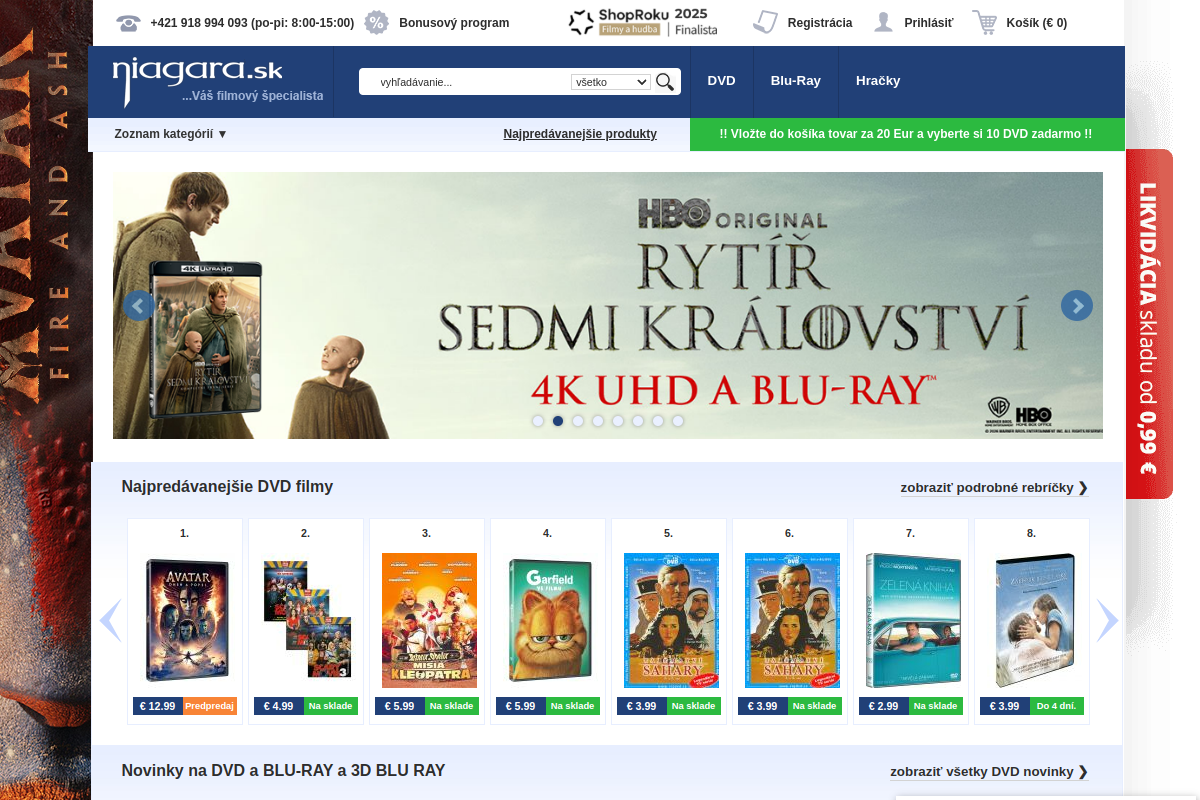Open second ranked DVD bundle cover

point(306,620)
